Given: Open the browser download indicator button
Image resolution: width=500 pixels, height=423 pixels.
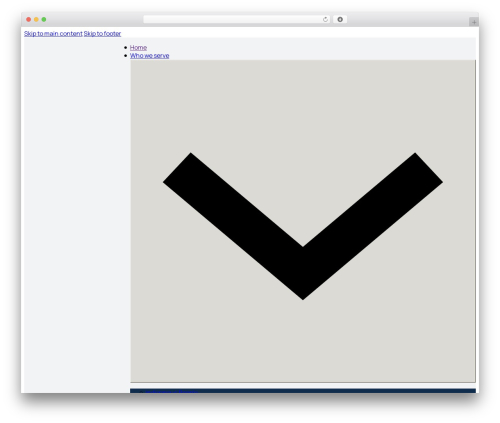Looking at the screenshot, I should 340,19.
